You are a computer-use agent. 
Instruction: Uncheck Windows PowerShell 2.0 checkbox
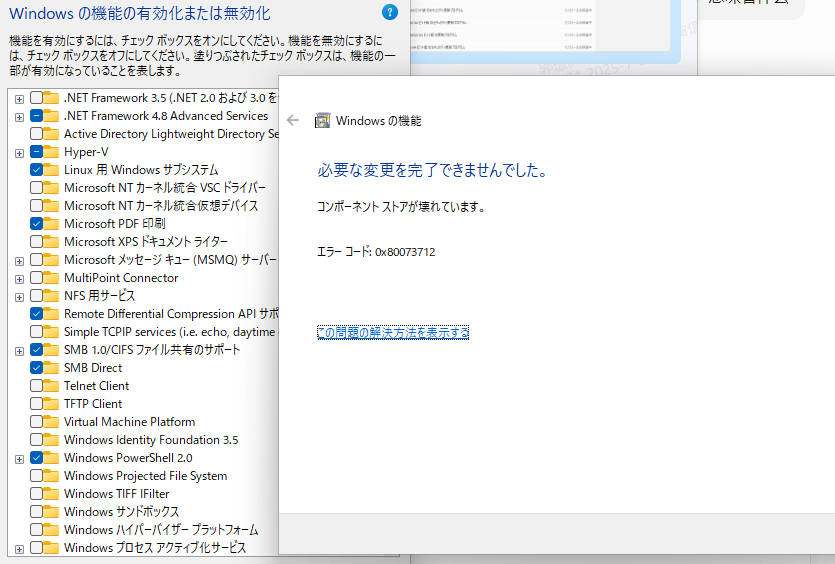click(36, 457)
